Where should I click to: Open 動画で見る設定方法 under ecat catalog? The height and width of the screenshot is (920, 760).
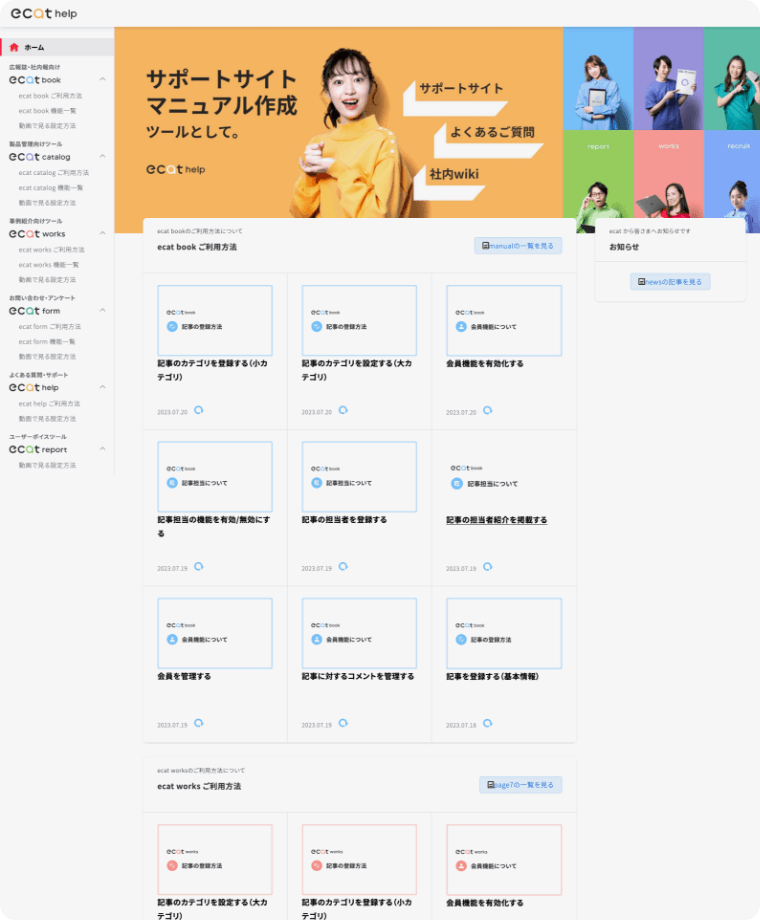point(47,203)
